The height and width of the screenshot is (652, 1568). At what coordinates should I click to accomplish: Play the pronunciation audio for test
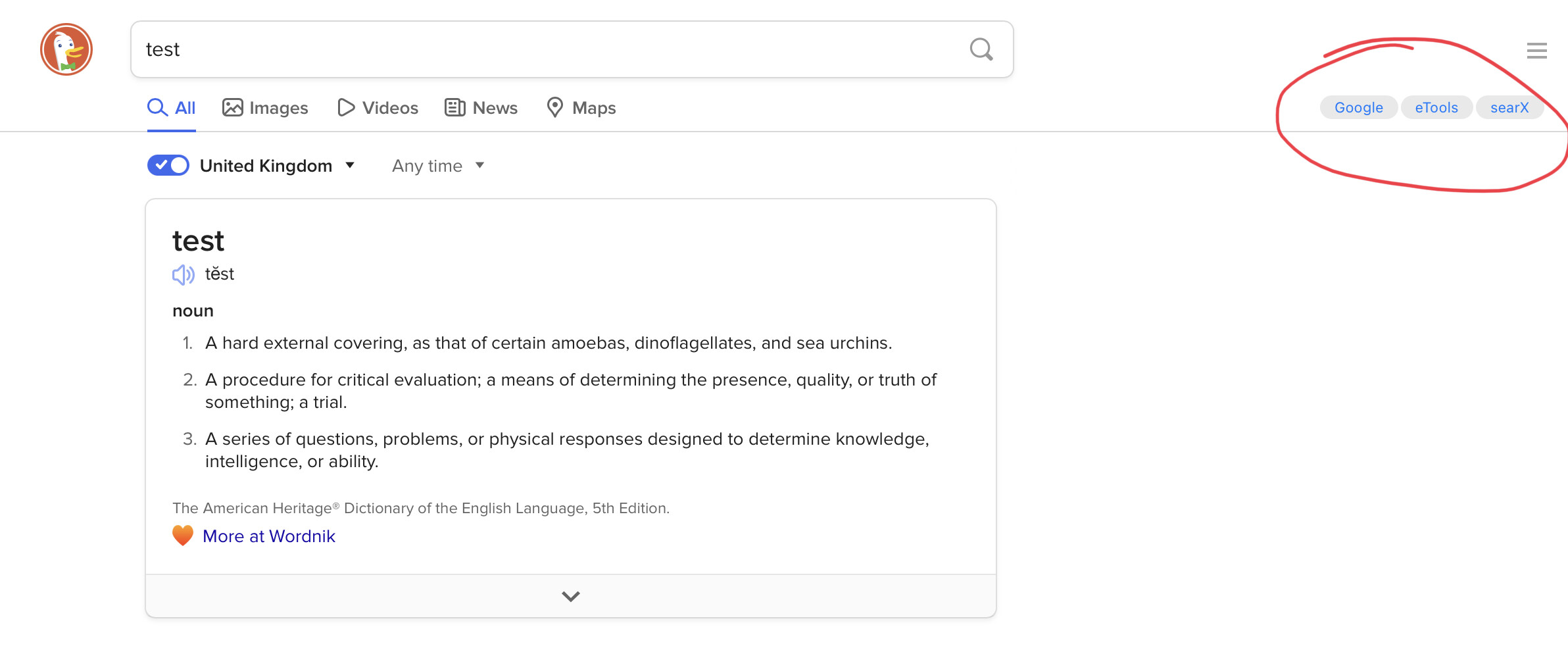pos(183,274)
